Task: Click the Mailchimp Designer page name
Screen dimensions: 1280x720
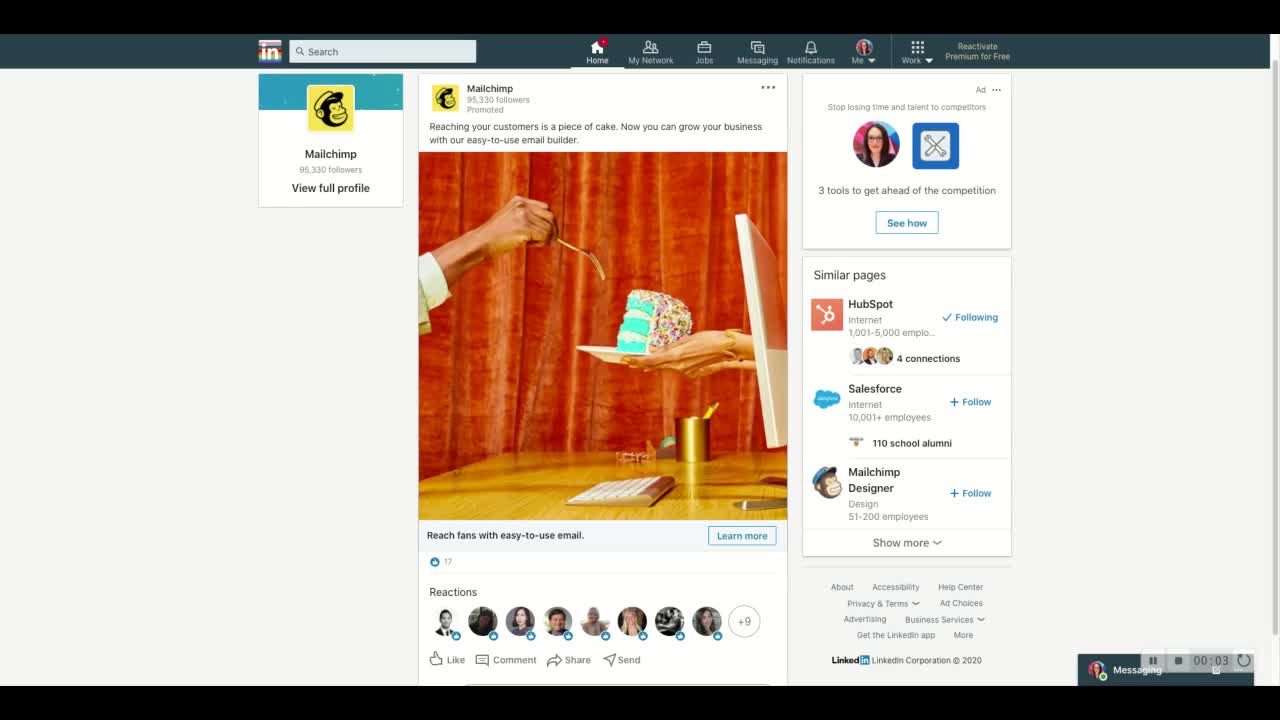Action: tap(874, 480)
